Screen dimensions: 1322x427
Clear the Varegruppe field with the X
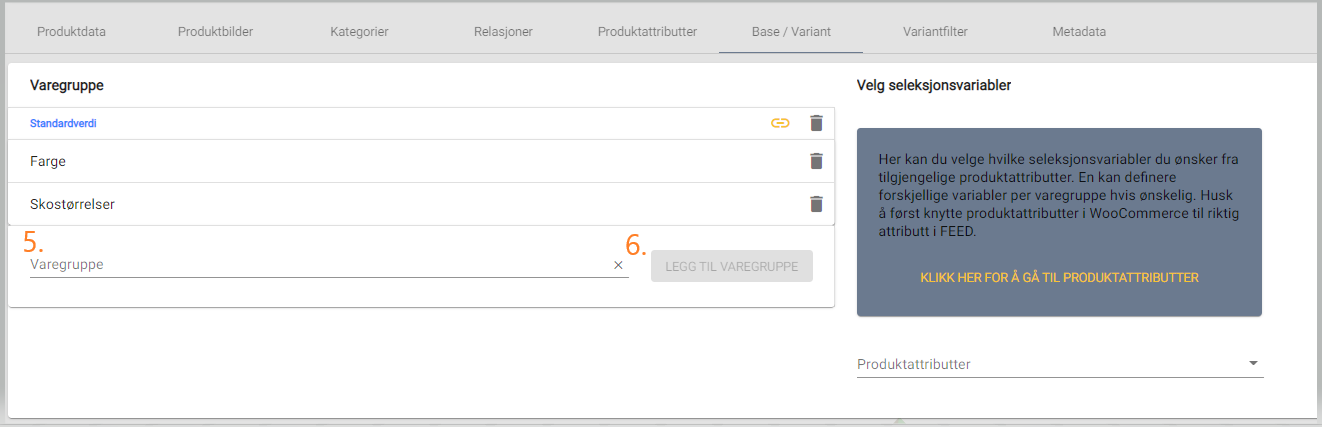(618, 265)
